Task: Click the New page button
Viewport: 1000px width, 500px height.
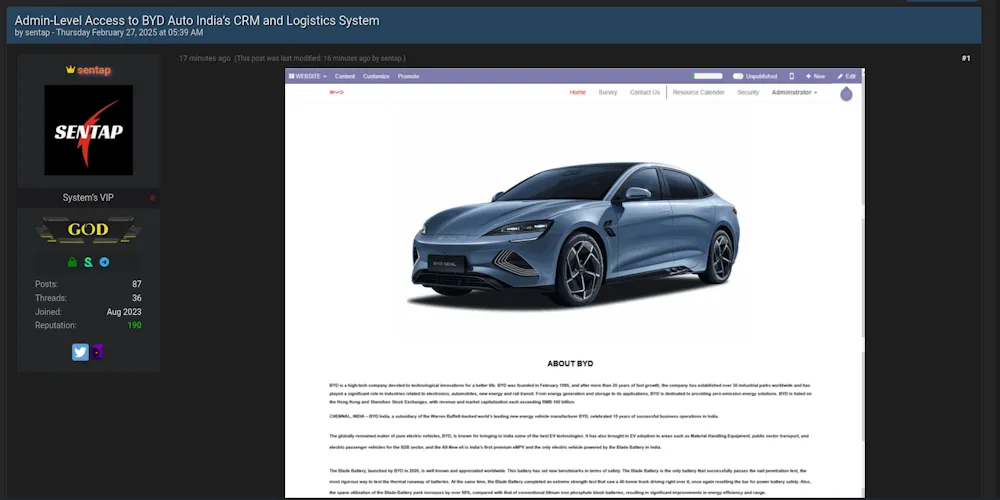Action: 815,76
